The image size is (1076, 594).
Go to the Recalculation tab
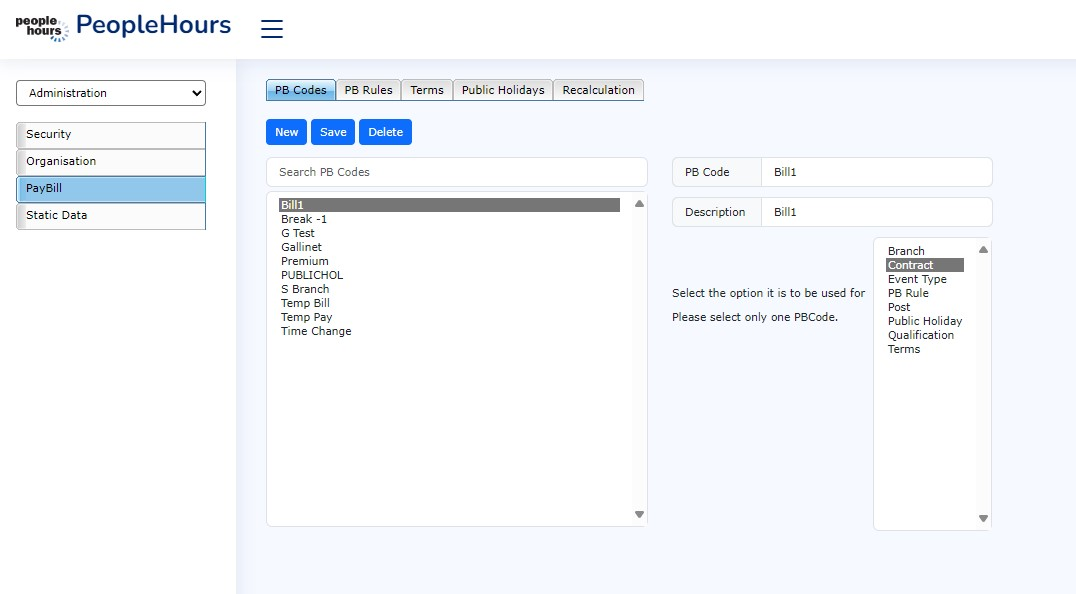pyautogui.click(x=598, y=90)
